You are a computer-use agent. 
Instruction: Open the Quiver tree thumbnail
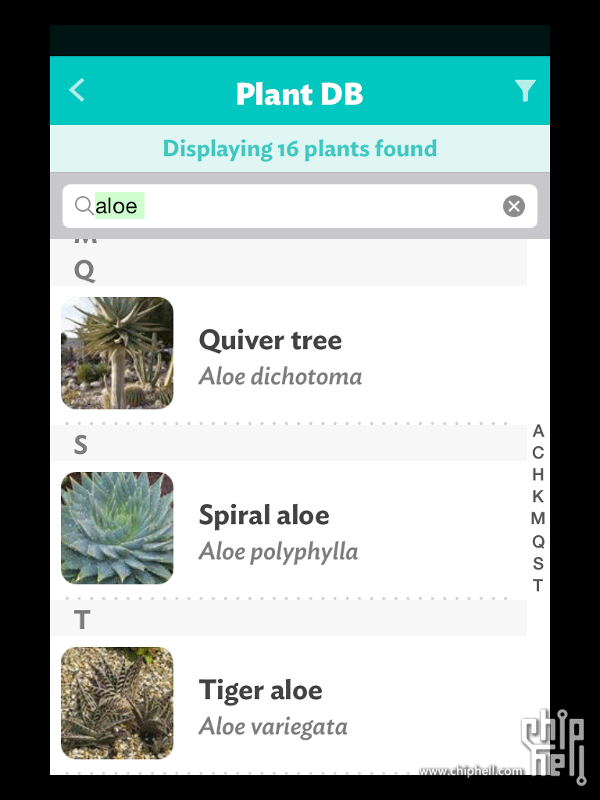coord(117,353)
